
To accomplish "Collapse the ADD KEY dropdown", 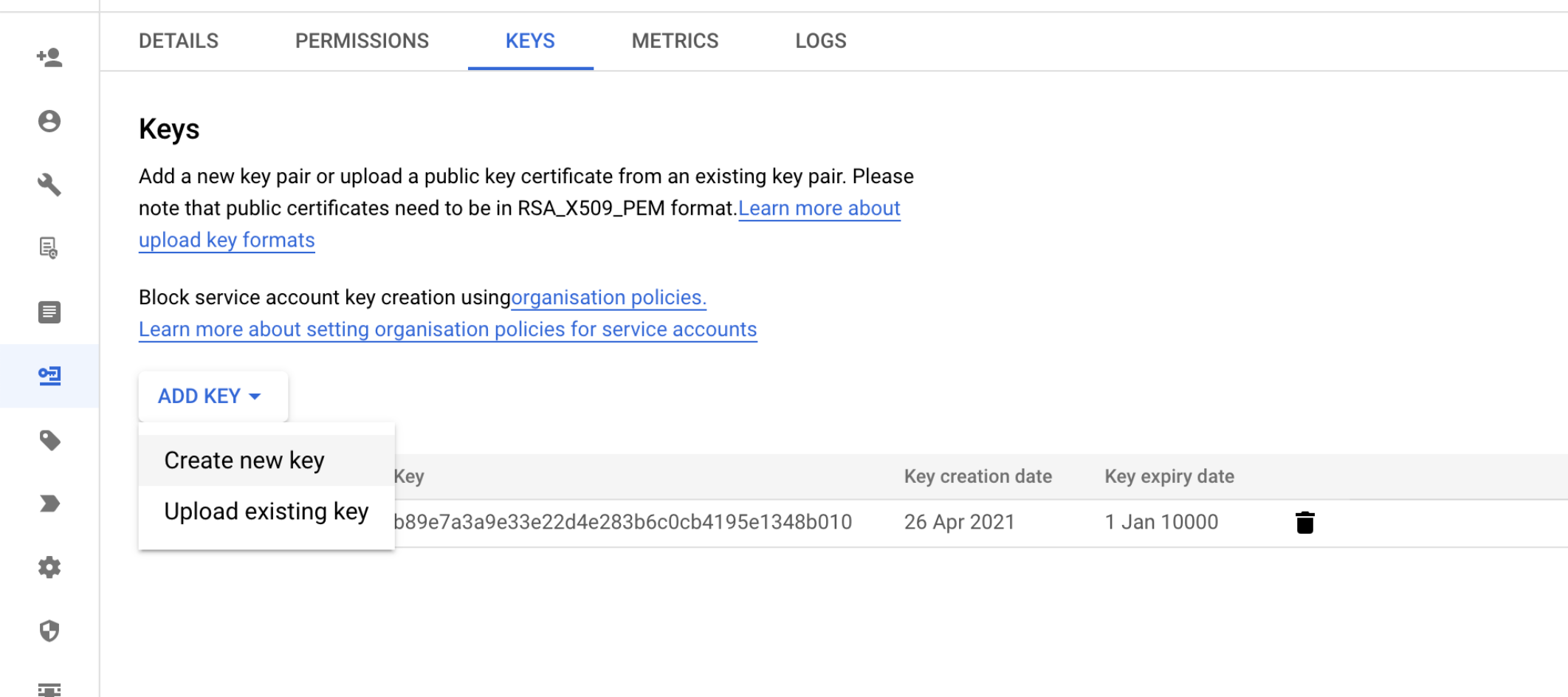I will (x=210, y=396).
